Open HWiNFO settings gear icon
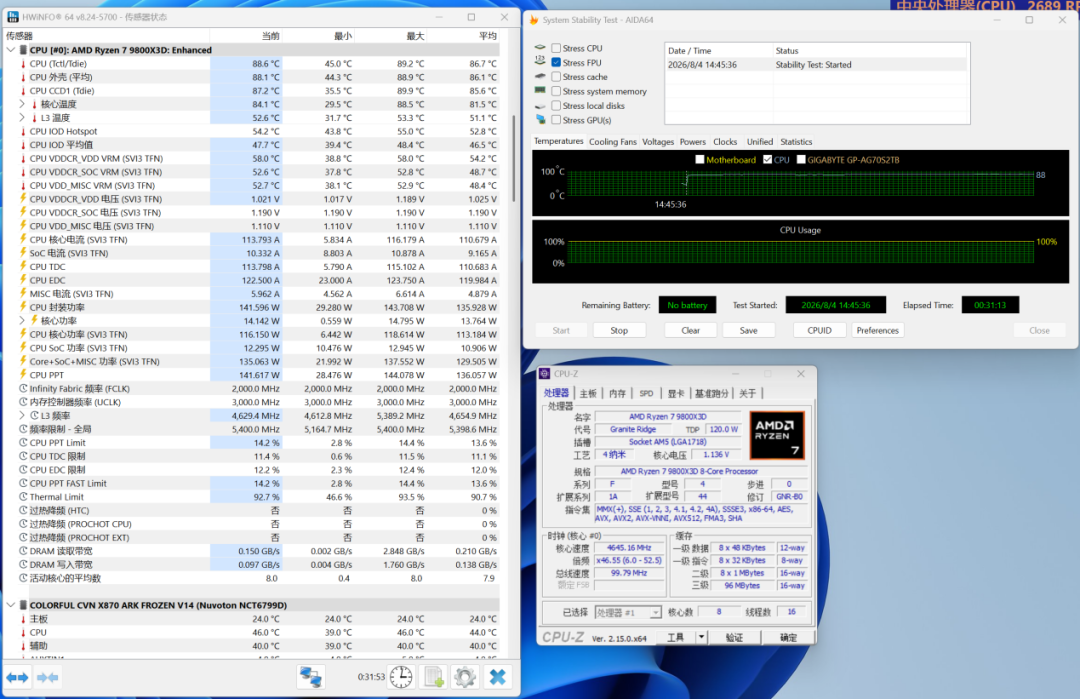 point(465,678)
